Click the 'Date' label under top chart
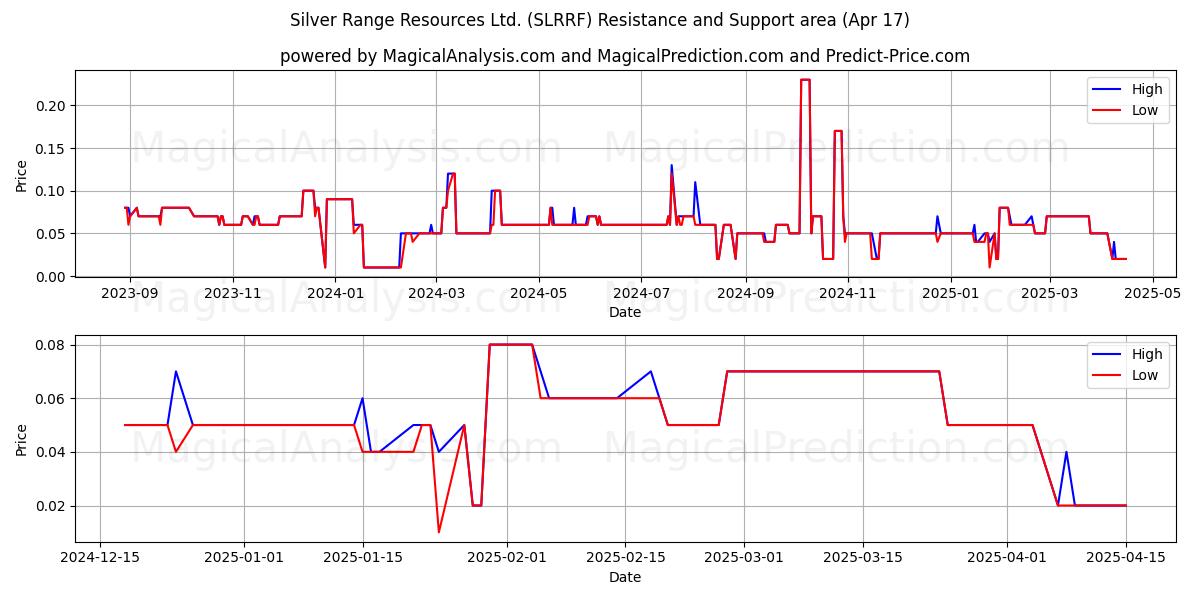The width and height of the screenshot is (1200, 600). click(x=625, y=312)
